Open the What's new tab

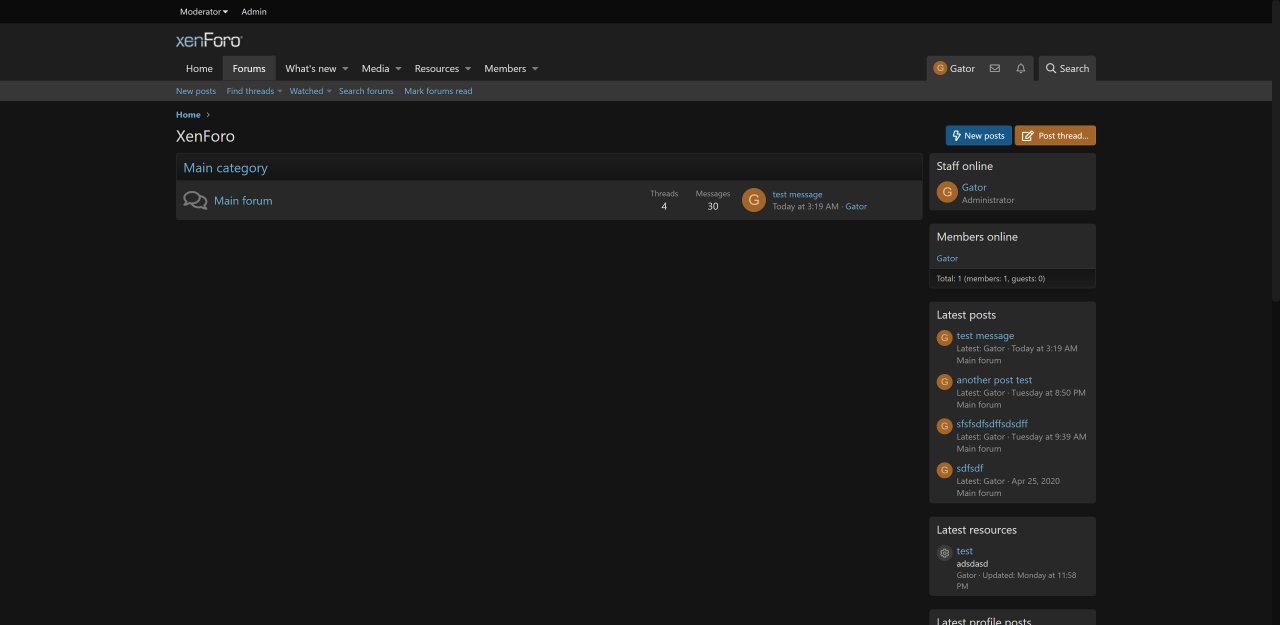point(311,69)
